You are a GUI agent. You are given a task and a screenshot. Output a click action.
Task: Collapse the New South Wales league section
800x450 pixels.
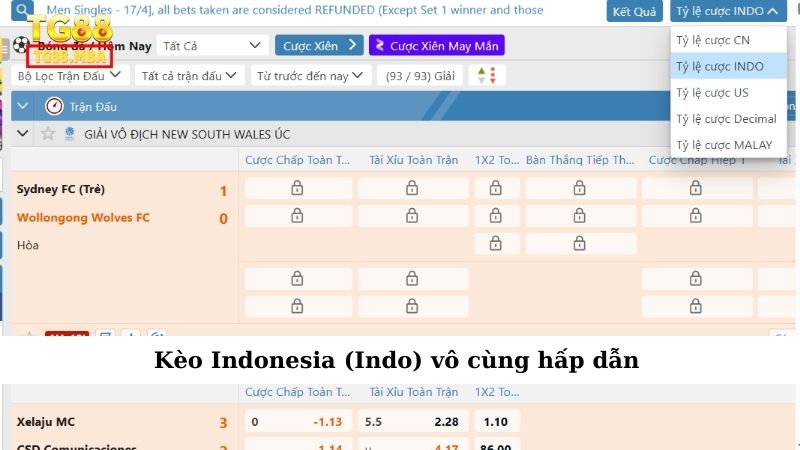pyautogui.click(x=22, y=134)
